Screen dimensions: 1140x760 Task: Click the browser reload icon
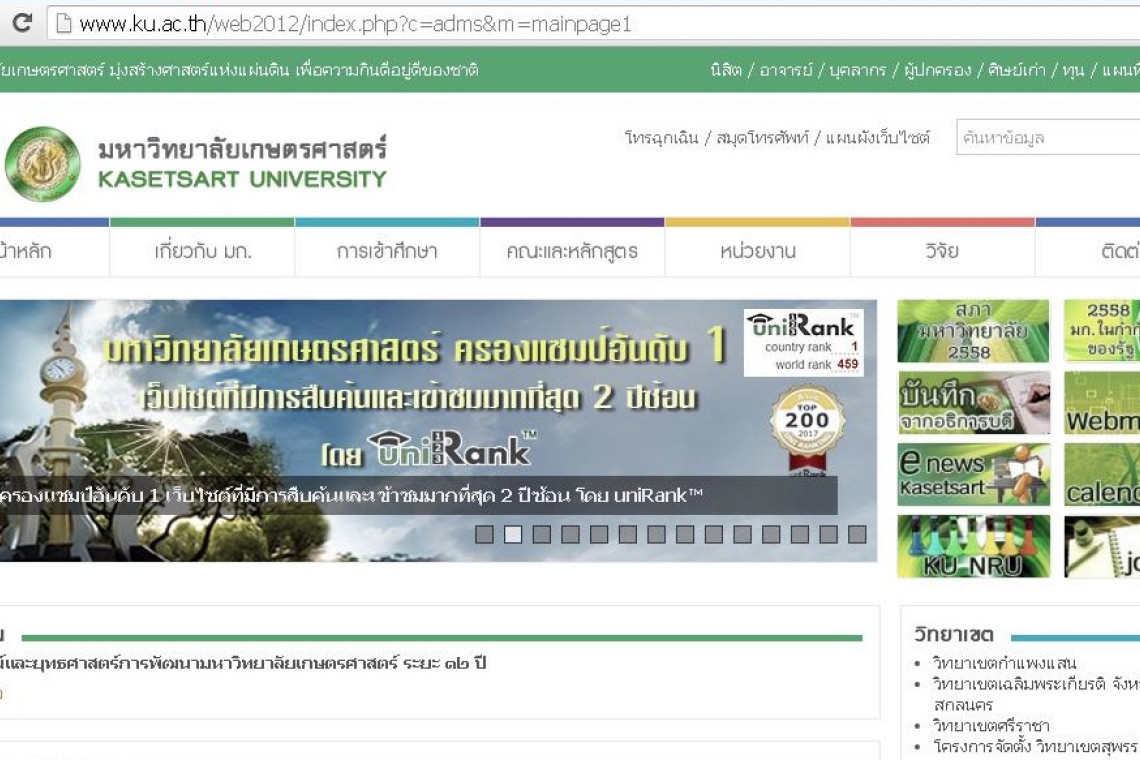coord(21,23)
